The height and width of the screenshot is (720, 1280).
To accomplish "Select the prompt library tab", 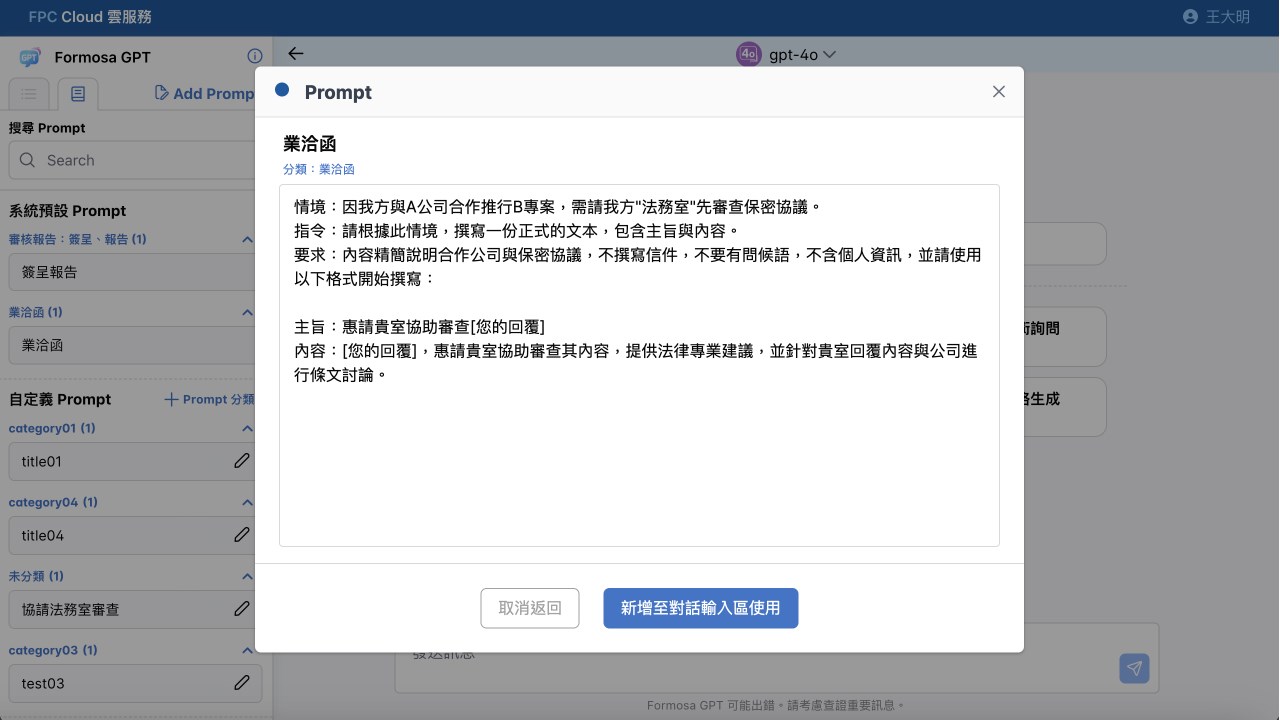I will point(78,94).
